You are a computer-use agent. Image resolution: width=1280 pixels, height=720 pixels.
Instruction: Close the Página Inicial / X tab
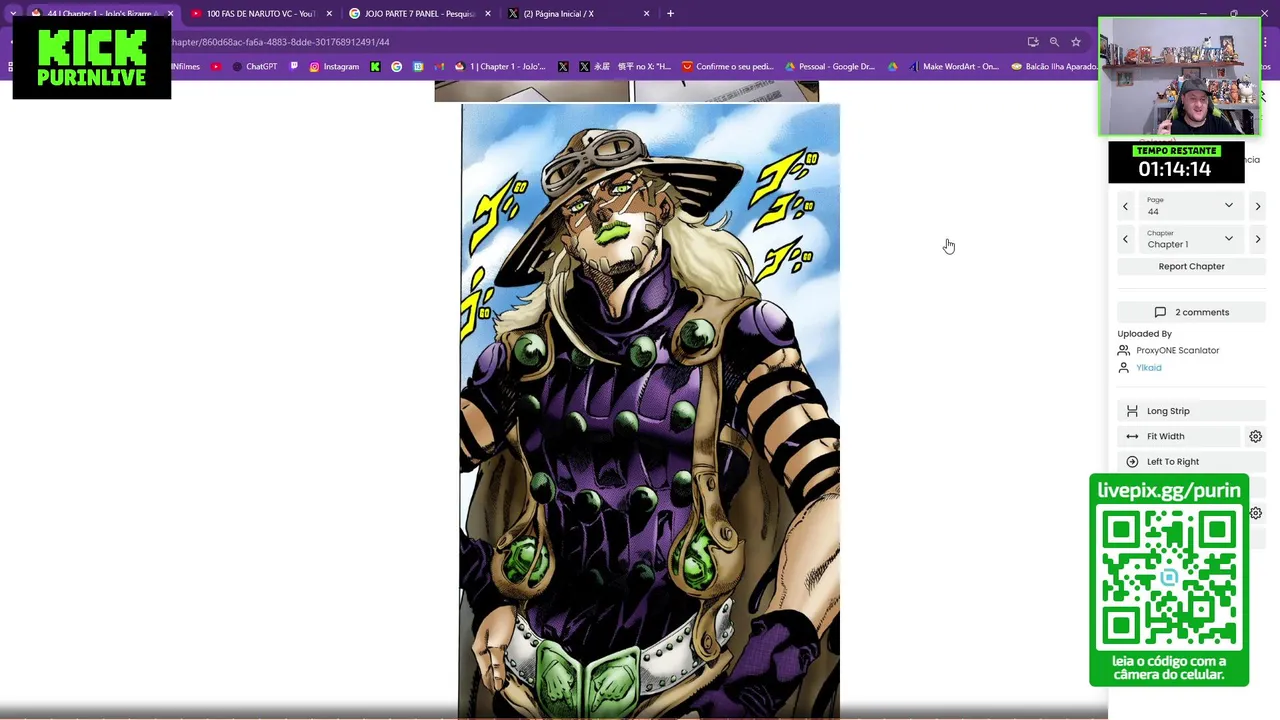pos(647,14)
